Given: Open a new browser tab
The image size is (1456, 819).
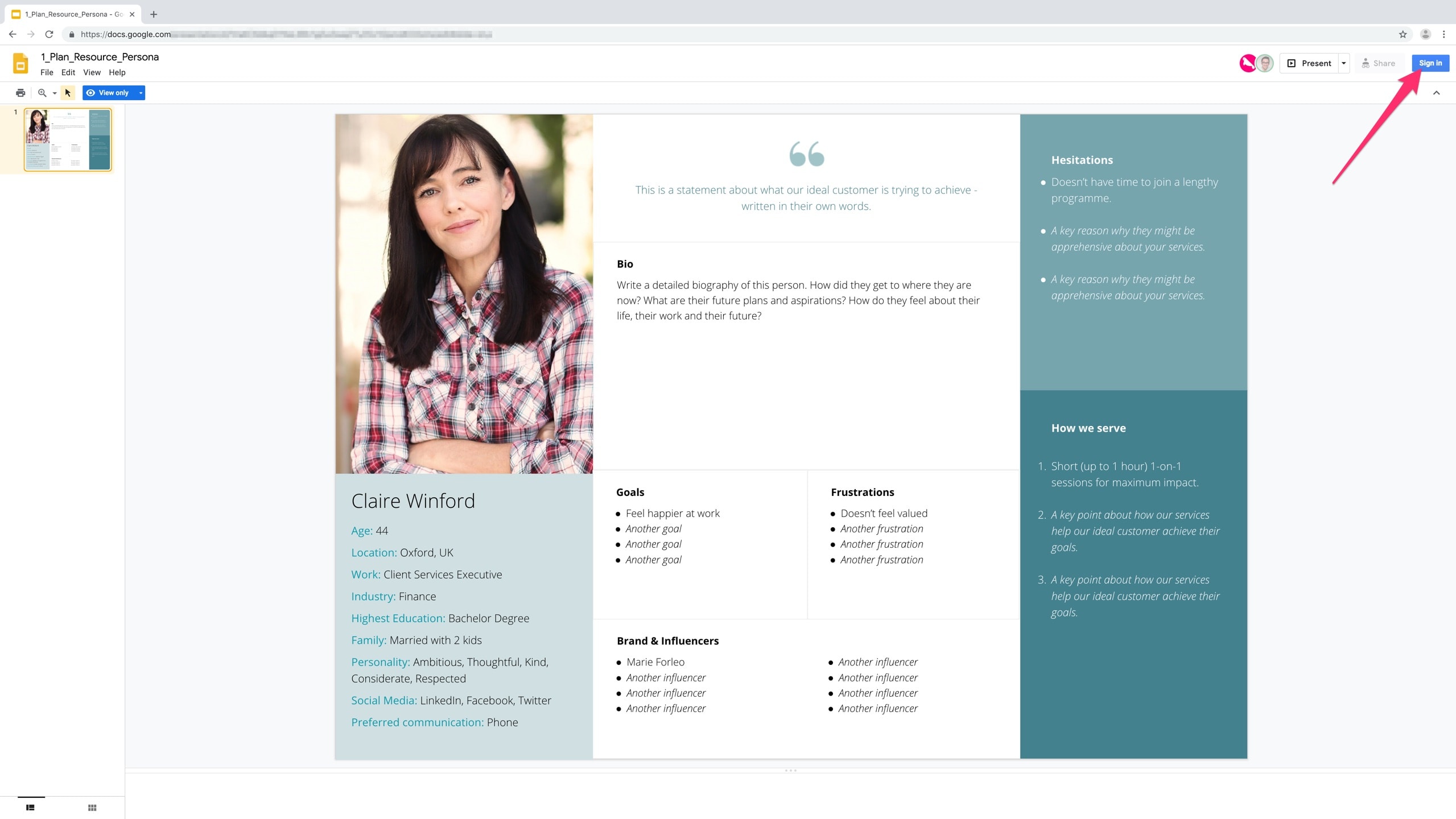Looking at the screenshot, I should tap(154, 14).
